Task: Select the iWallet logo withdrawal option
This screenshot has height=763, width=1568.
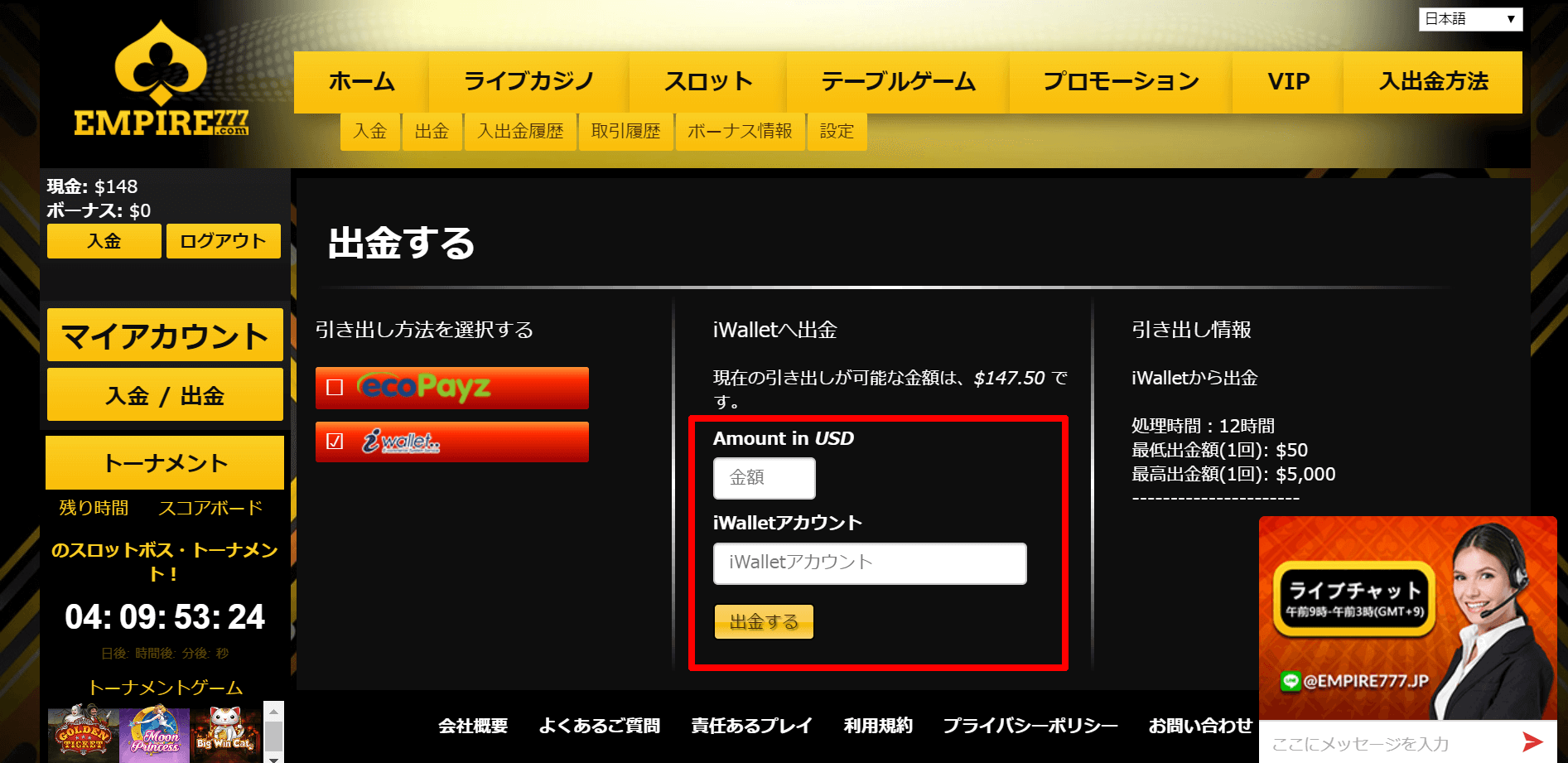Action: 401,442
